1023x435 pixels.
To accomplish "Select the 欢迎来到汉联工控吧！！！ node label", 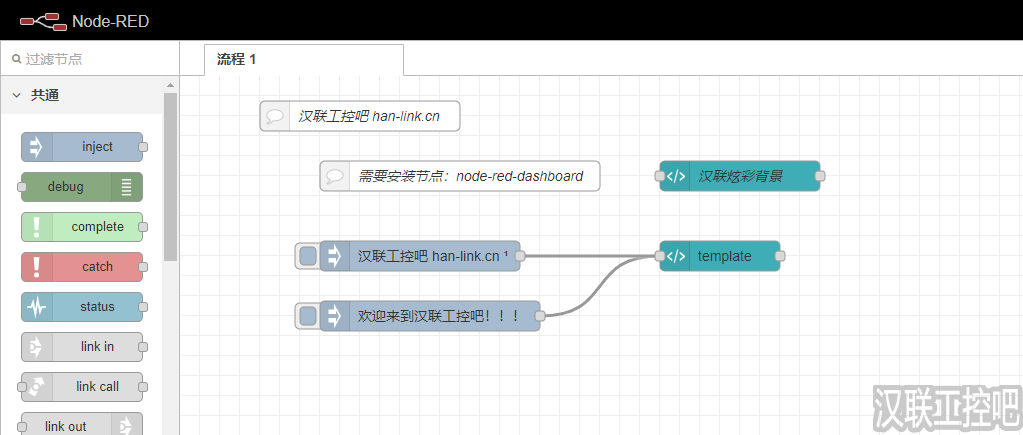I will pos(438,316).
